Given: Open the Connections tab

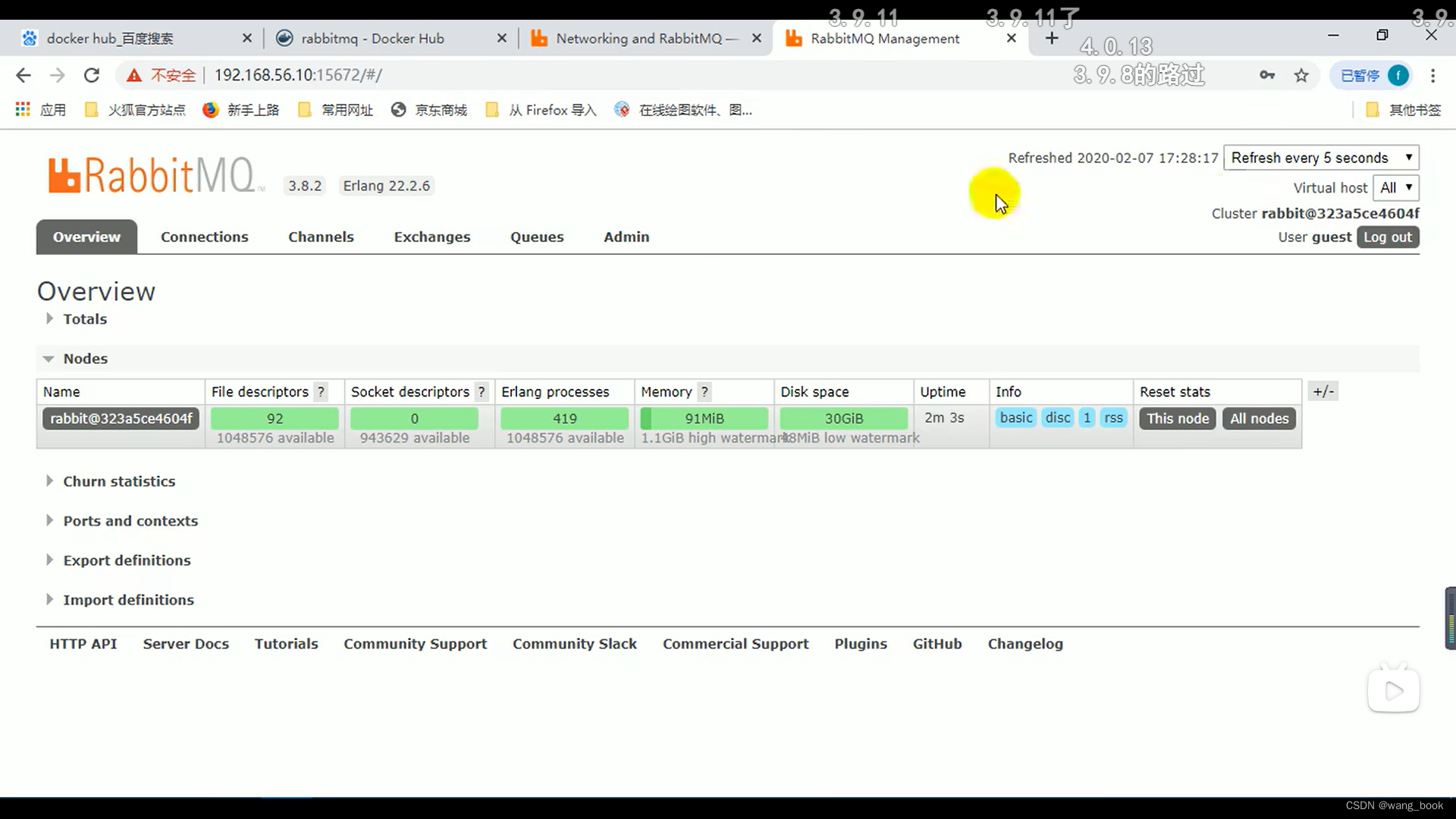Looking at the screenshot, I should [x=205, y=237].
